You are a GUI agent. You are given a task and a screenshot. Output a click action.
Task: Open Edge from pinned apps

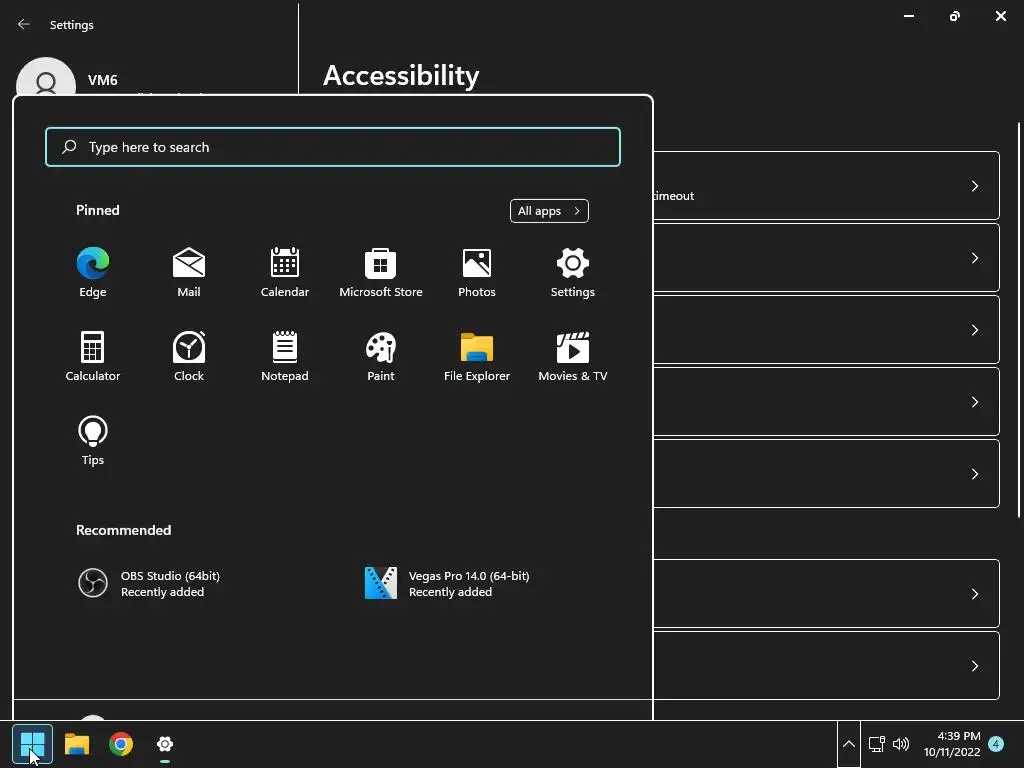[x=93, y=272]
